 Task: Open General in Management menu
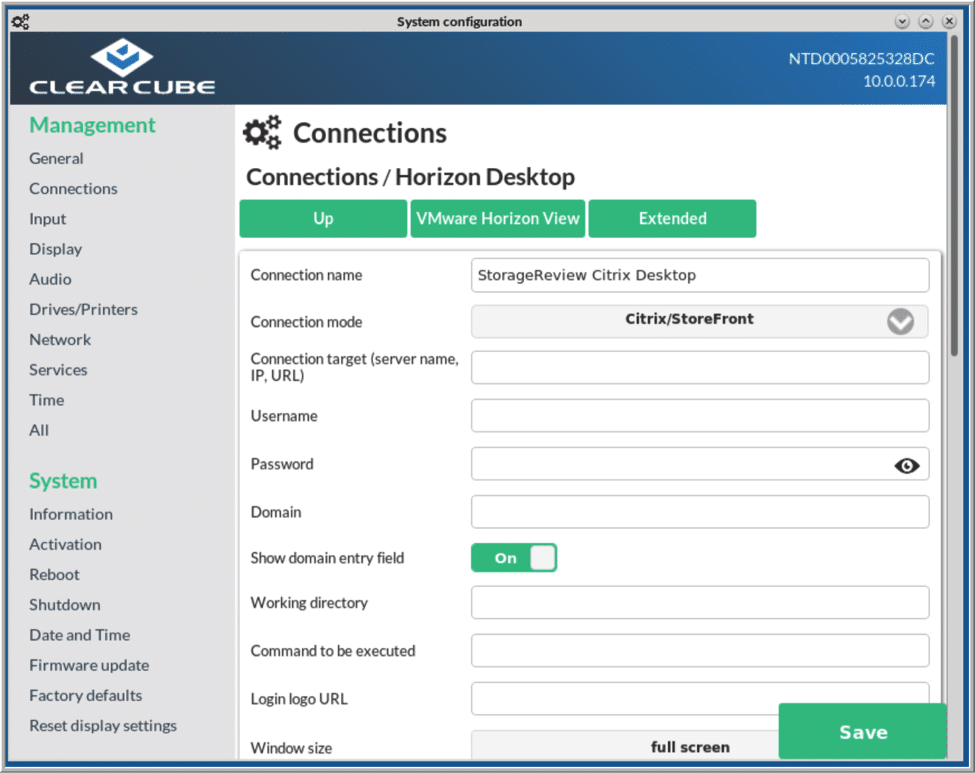coord(56,159)
